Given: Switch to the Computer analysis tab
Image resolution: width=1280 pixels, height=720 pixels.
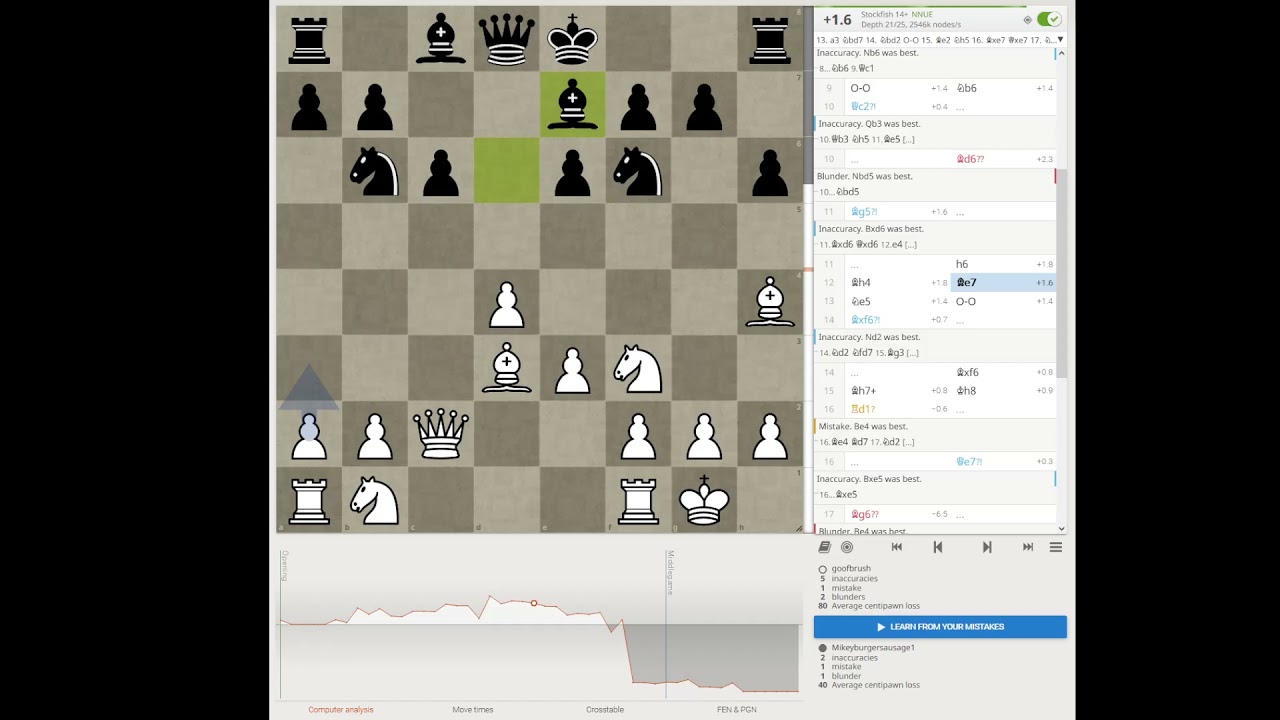Looking at the screenshot, I should [x=340, y=709].
